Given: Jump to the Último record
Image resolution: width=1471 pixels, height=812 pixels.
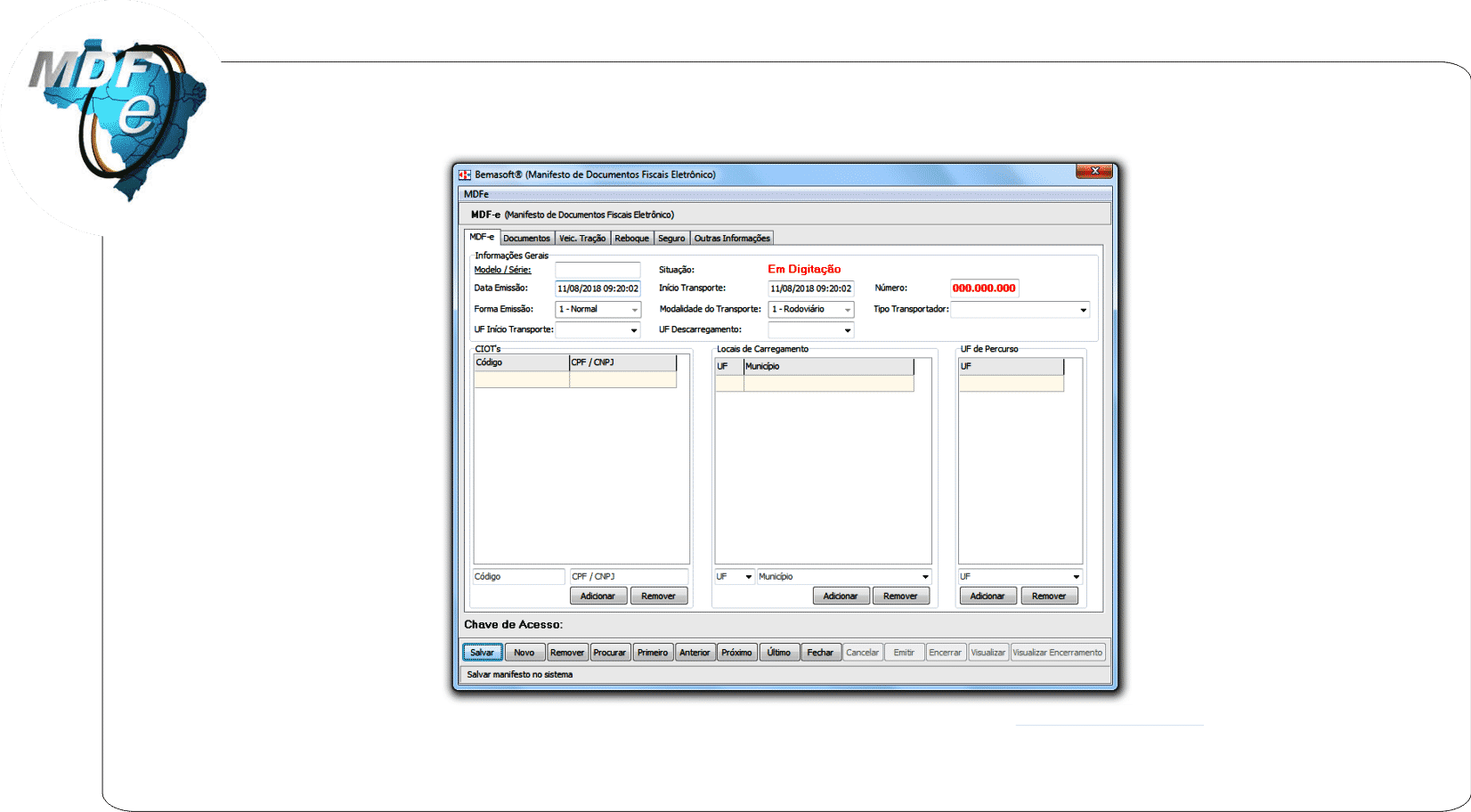Looking at the screenshot, I should tap(779, 653).
